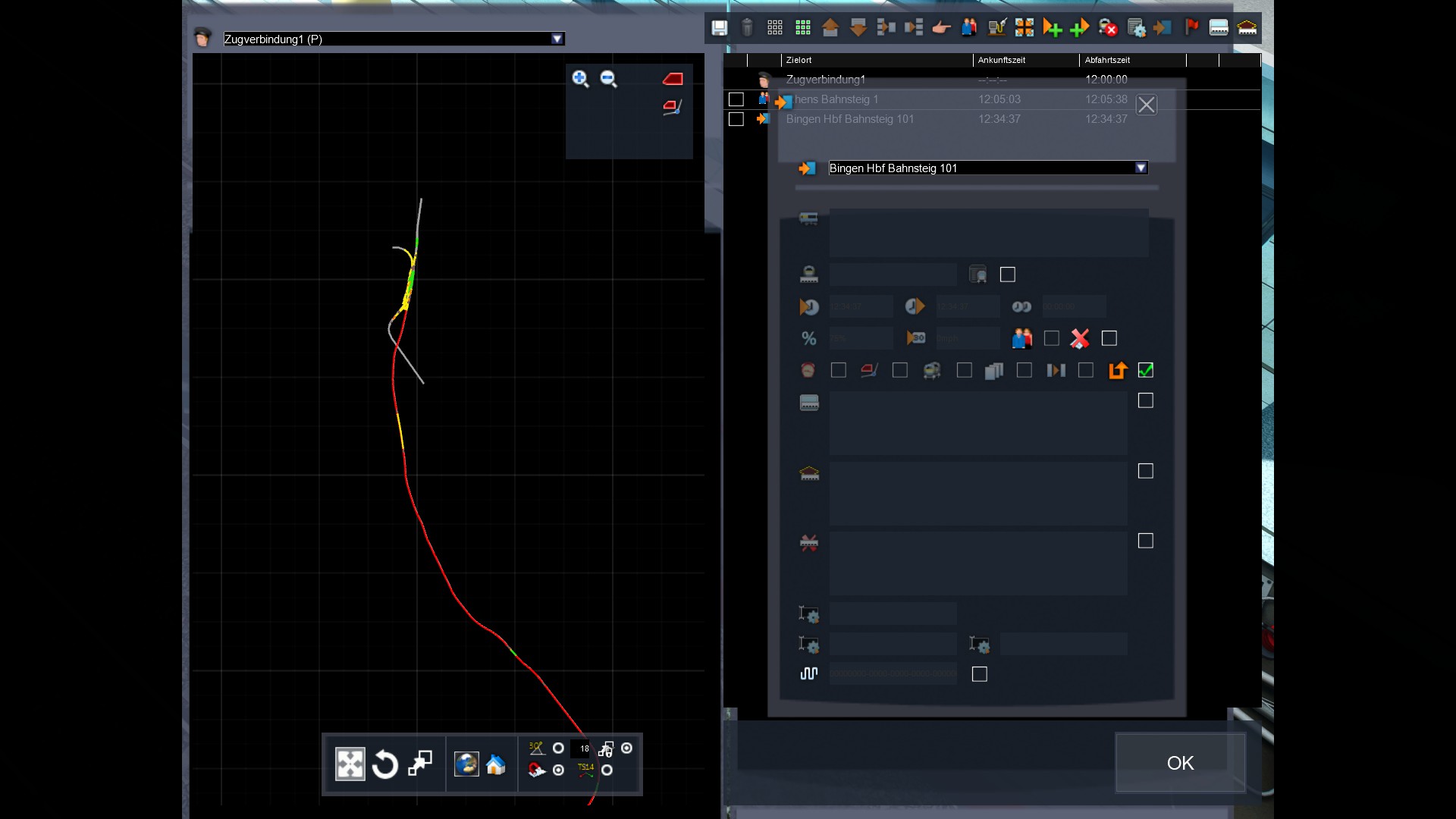
Task: Click the trash can delete icon
Action: 747,28
